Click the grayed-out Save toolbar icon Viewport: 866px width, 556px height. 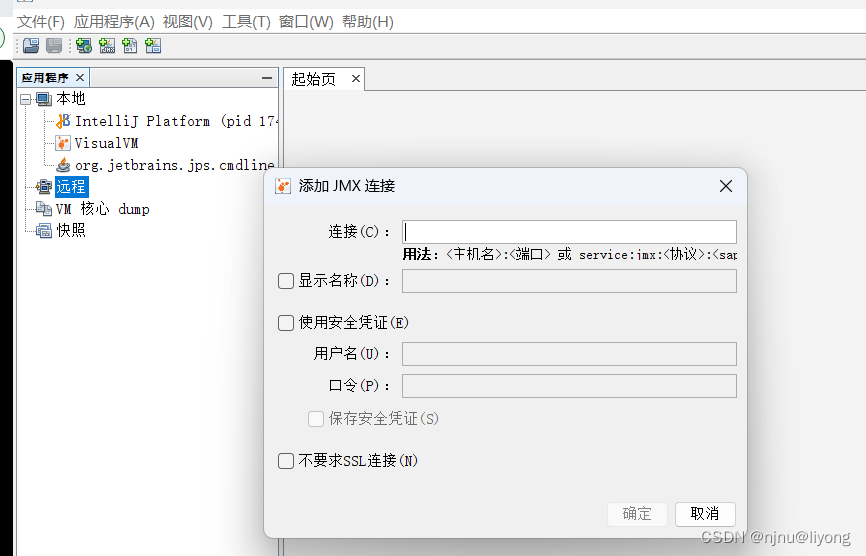pyautogui.click(x=54, y=46)
